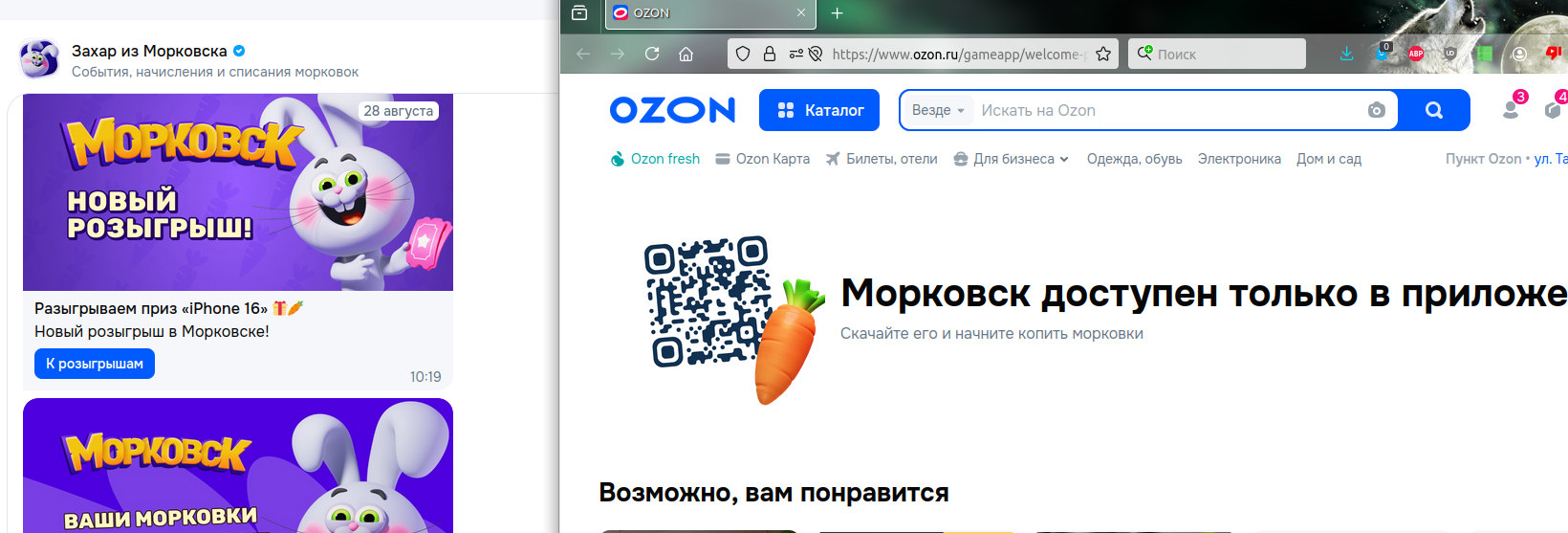This screenshot has width=1568, height=533.
Task: Go to the browser home page
Action: click(x=686, y=54)
